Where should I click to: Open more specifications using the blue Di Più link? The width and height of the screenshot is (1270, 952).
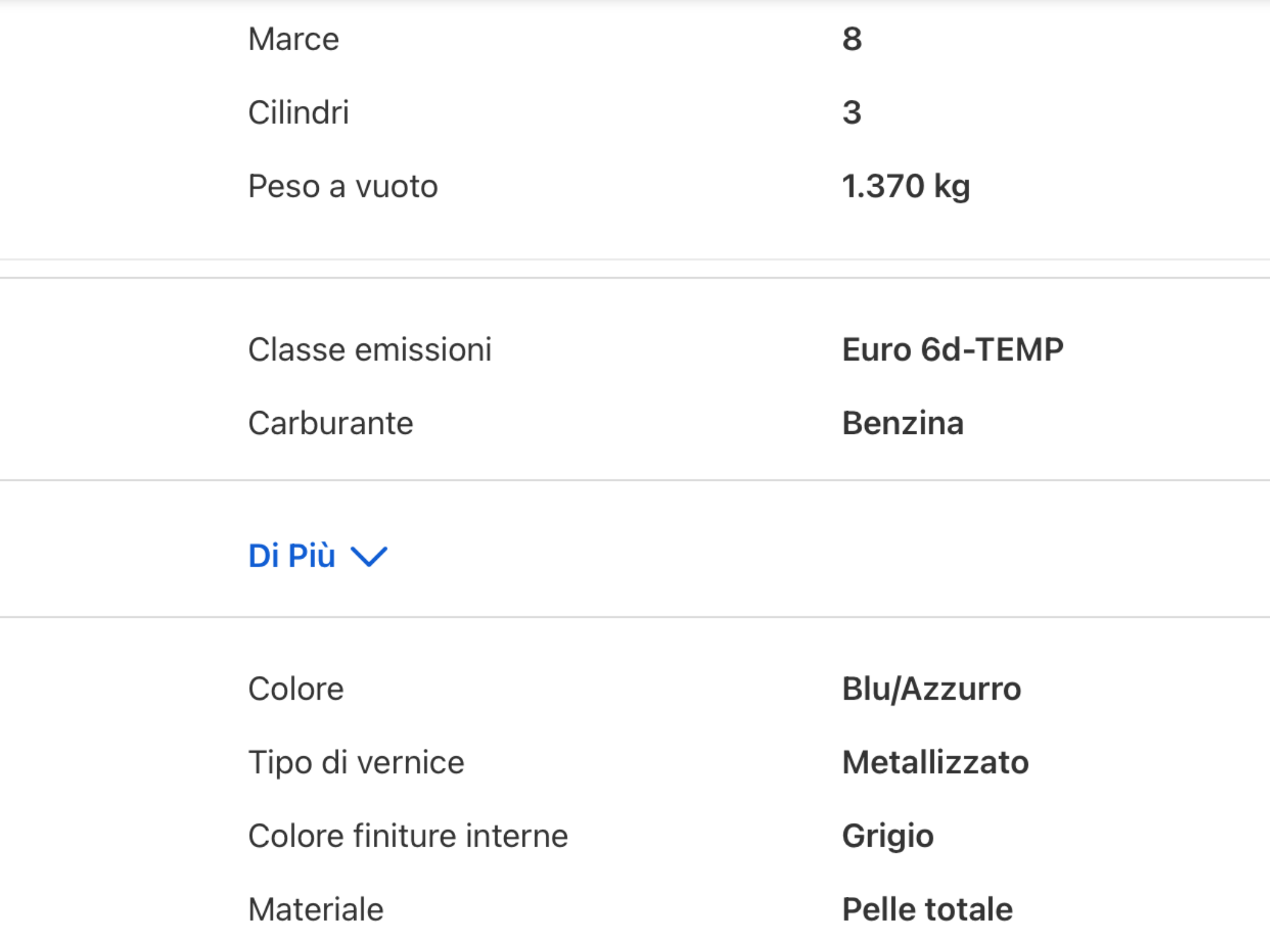point(291,556)
